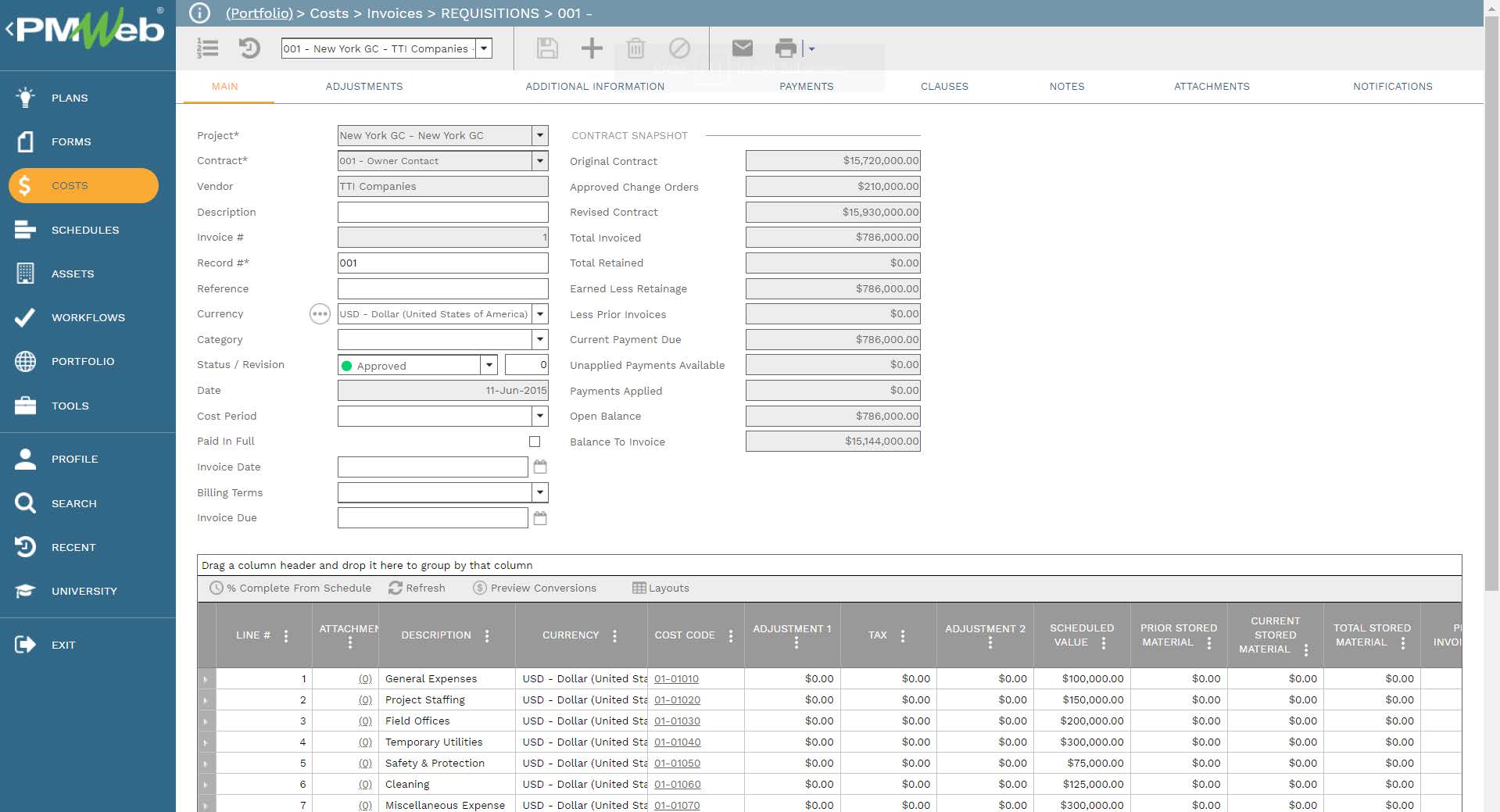Open cost code link 01-01040
1500x812 pixels.
tap(678, 742)
